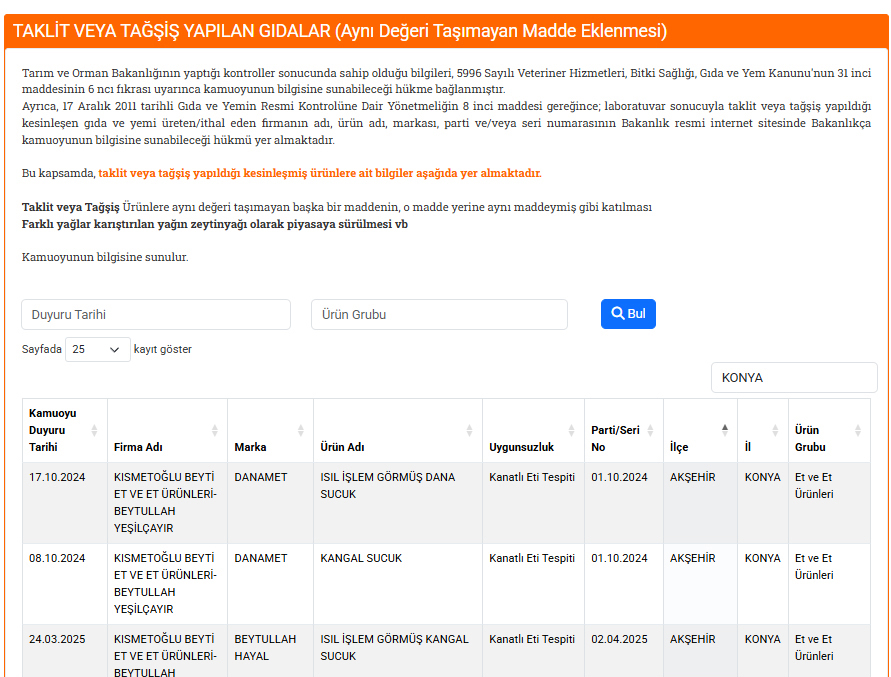
Task: Click the text 'Kamuoyunun bilgisine sunulur.'
Action: point(105,257)
